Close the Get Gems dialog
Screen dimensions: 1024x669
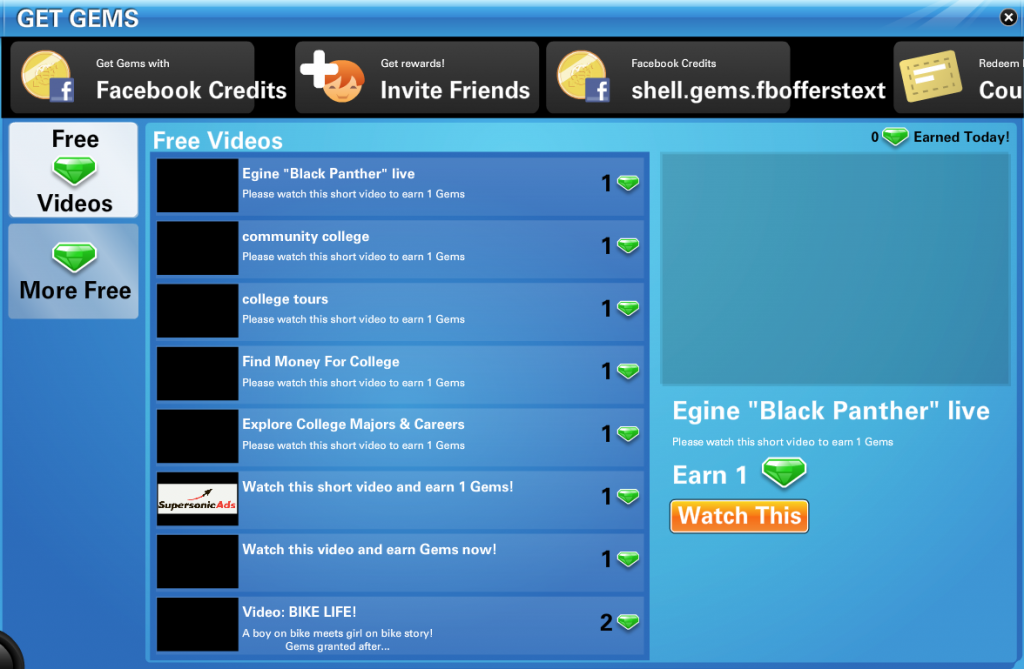(x=1008, y=17)
